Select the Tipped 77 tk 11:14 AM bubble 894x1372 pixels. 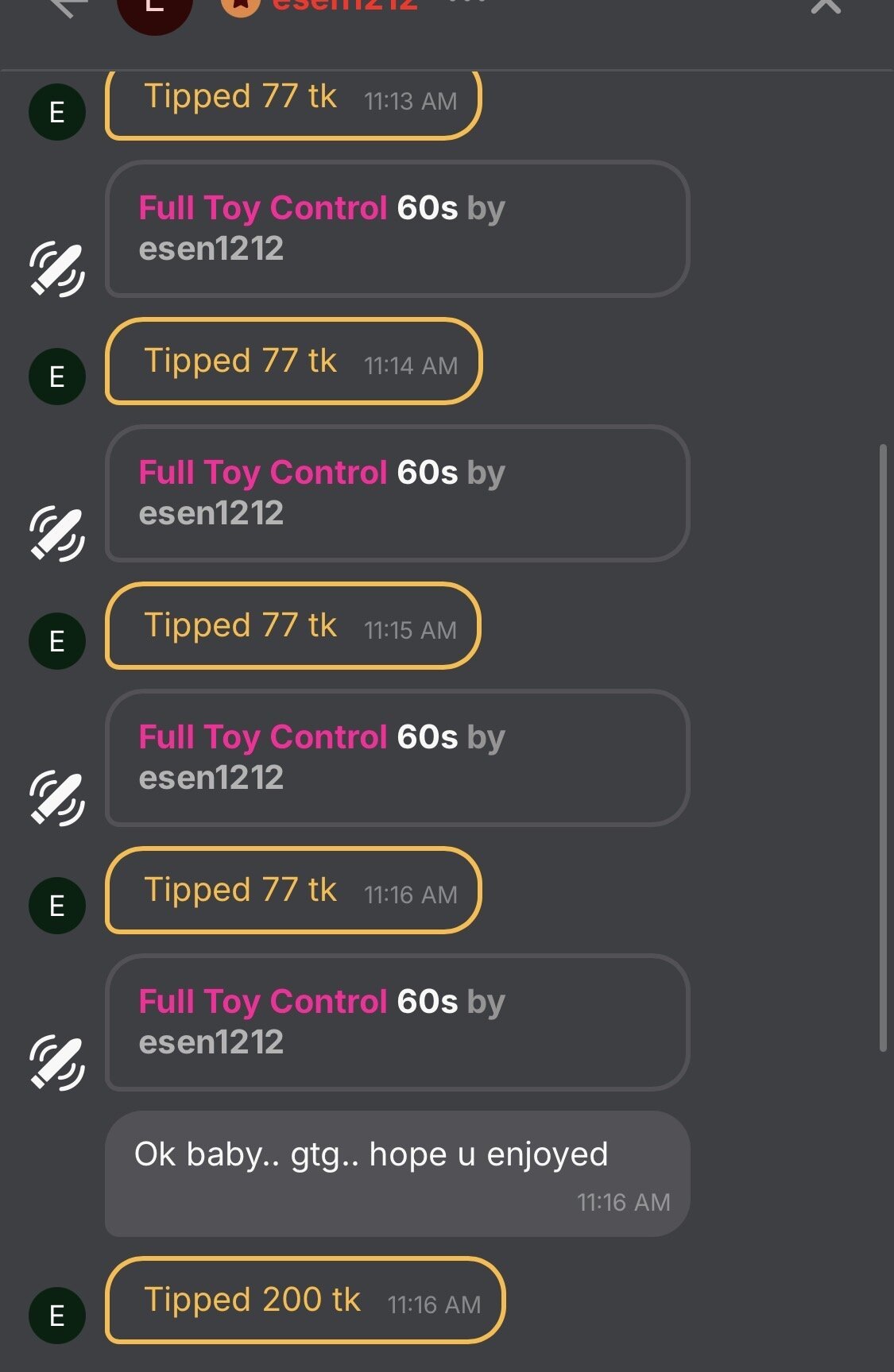[292, 361]
